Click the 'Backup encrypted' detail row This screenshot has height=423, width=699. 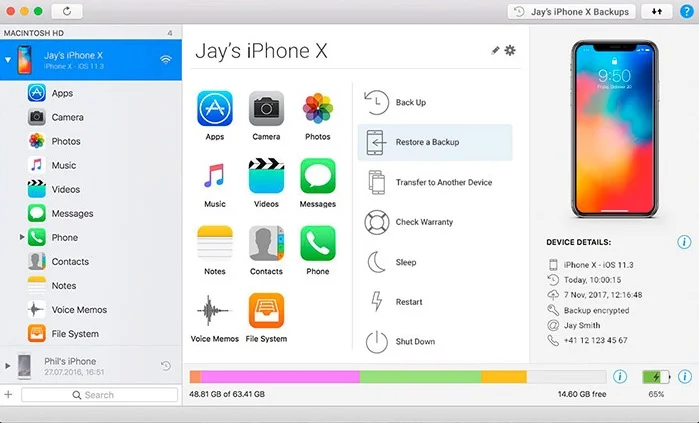click(588, 310)
